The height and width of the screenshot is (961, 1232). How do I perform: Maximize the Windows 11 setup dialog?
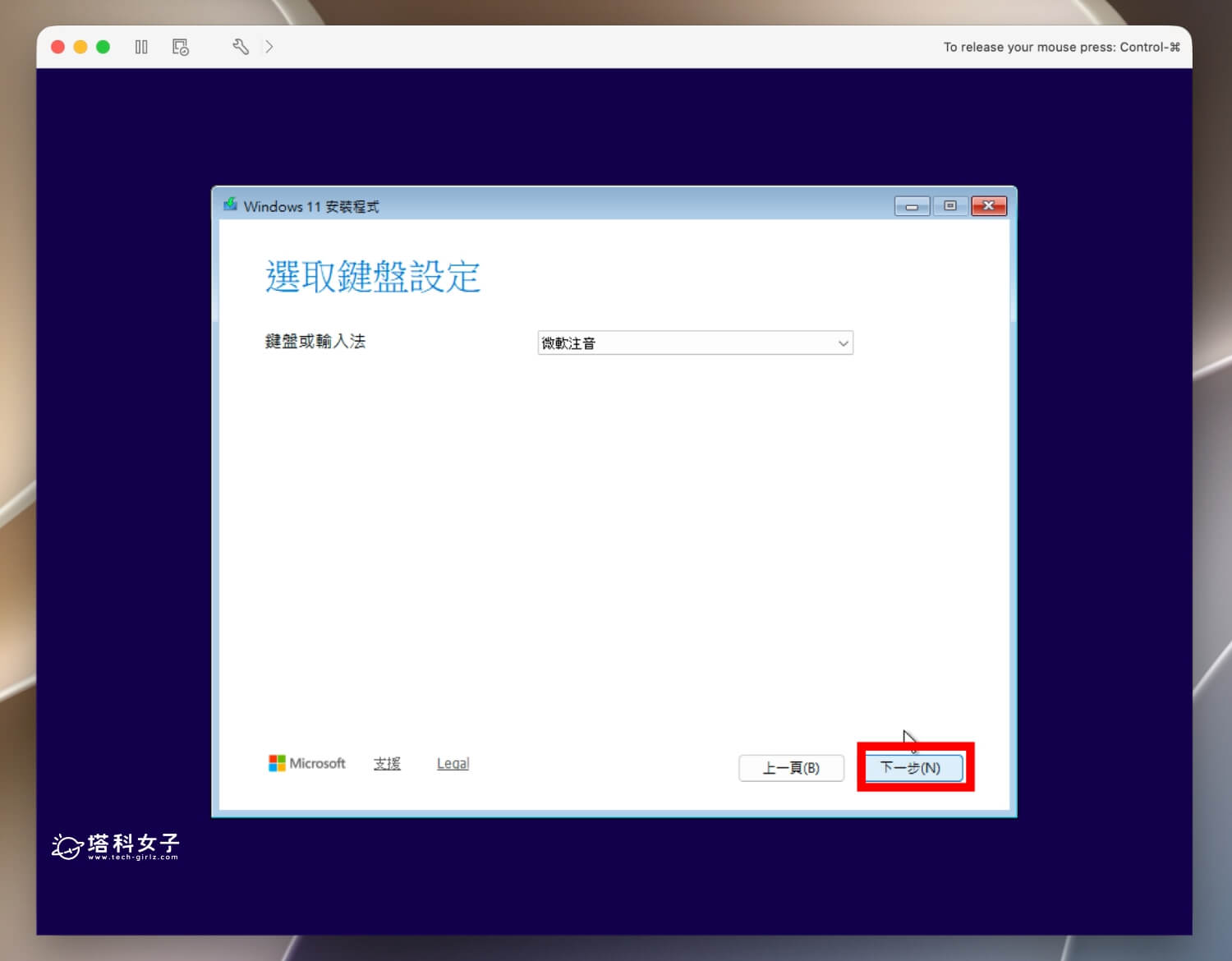[x=950, y=206]
